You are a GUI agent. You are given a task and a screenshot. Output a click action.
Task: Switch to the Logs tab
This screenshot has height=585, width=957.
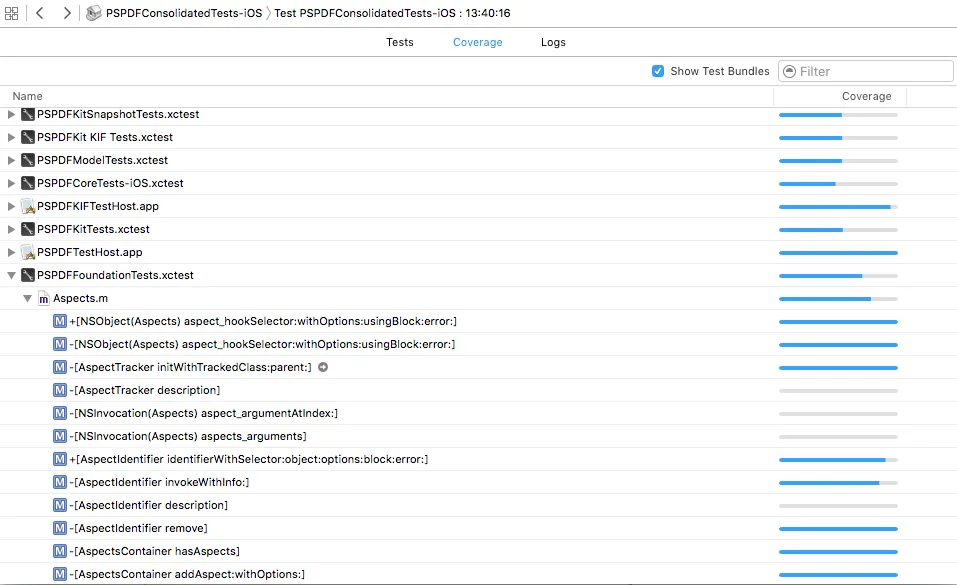tap(553, 42)
